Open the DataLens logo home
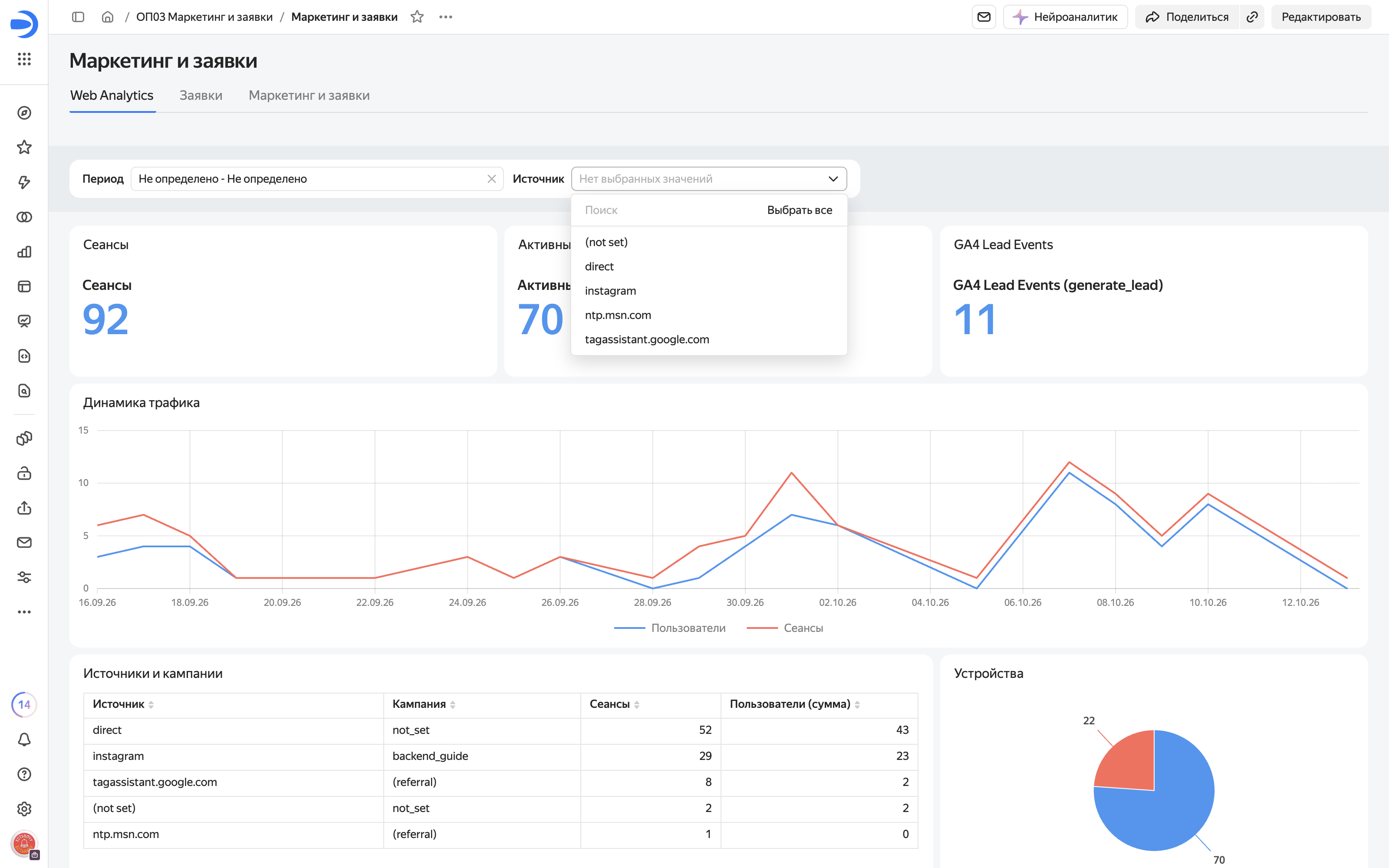The height and width of the screenshot is (868, 1389). pyautogui.click(x=24, y=24)
